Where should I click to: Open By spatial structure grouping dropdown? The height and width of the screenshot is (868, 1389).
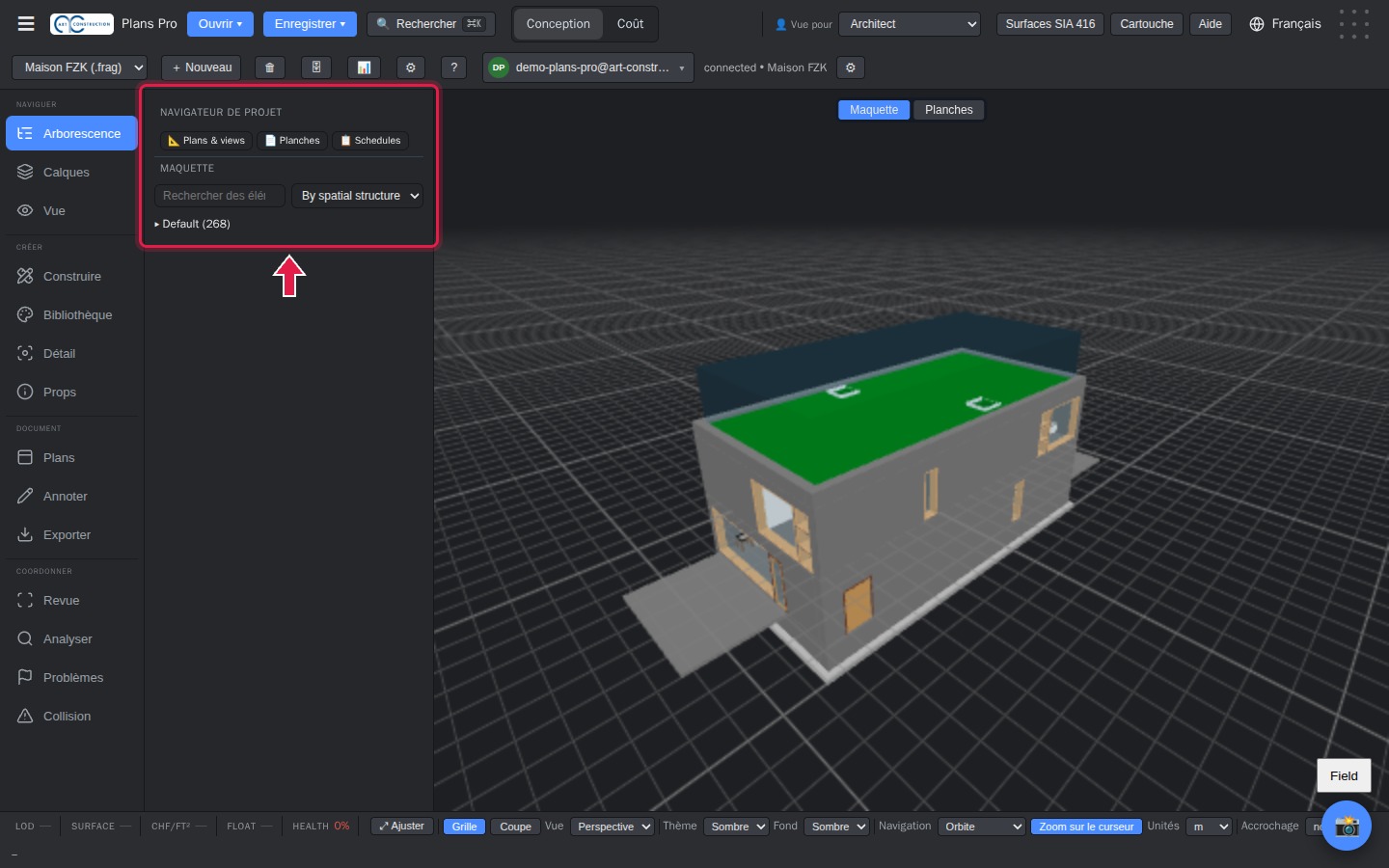(358, 196)
